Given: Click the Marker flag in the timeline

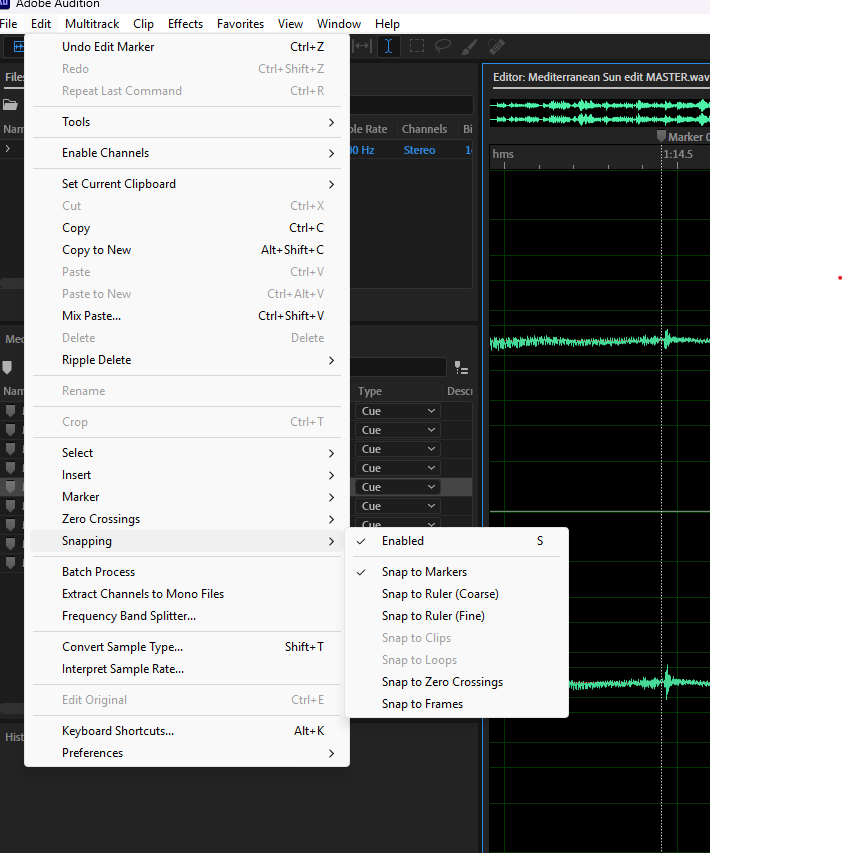Looking at the screenshot, I should pos(661,137).
